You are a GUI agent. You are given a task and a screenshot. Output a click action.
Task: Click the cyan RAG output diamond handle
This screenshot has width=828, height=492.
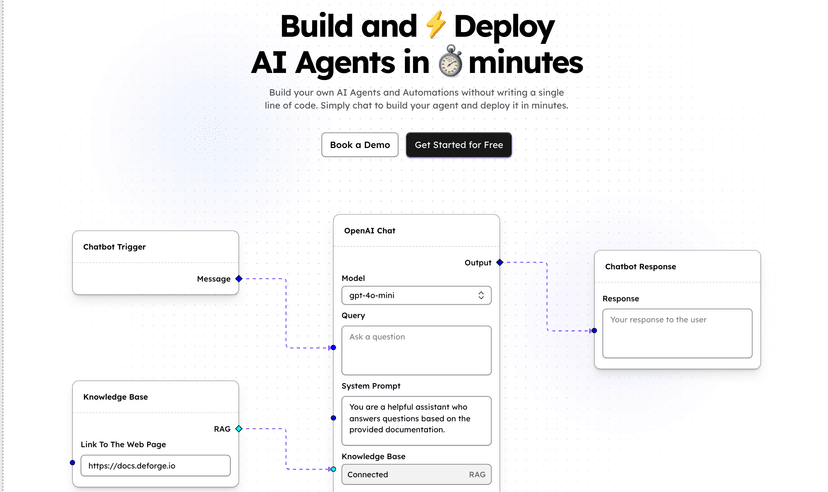coord(239,428)
